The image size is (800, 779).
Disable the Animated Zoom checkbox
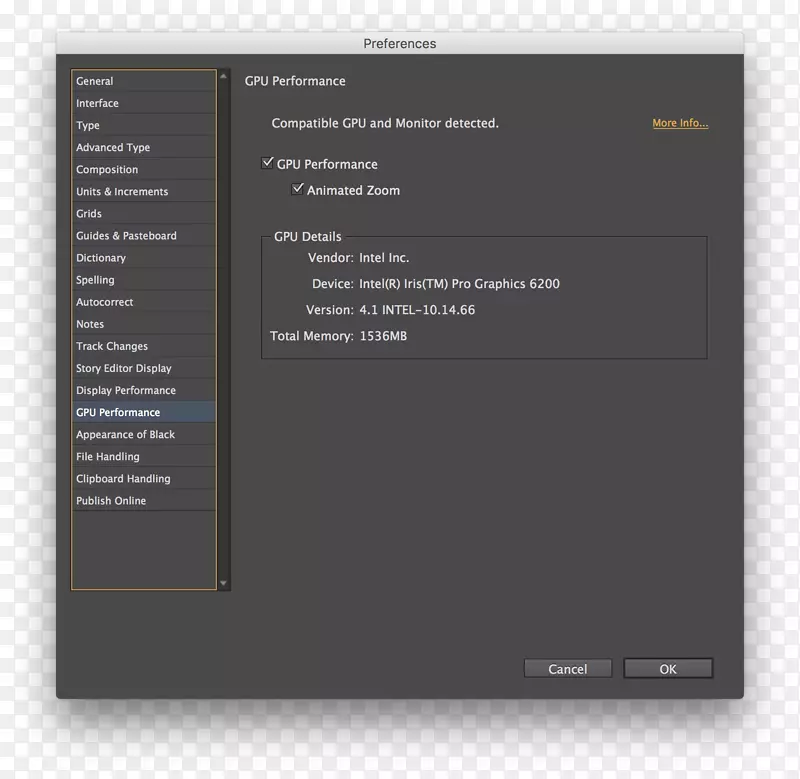pyautogui.click(x=297, y=189)
